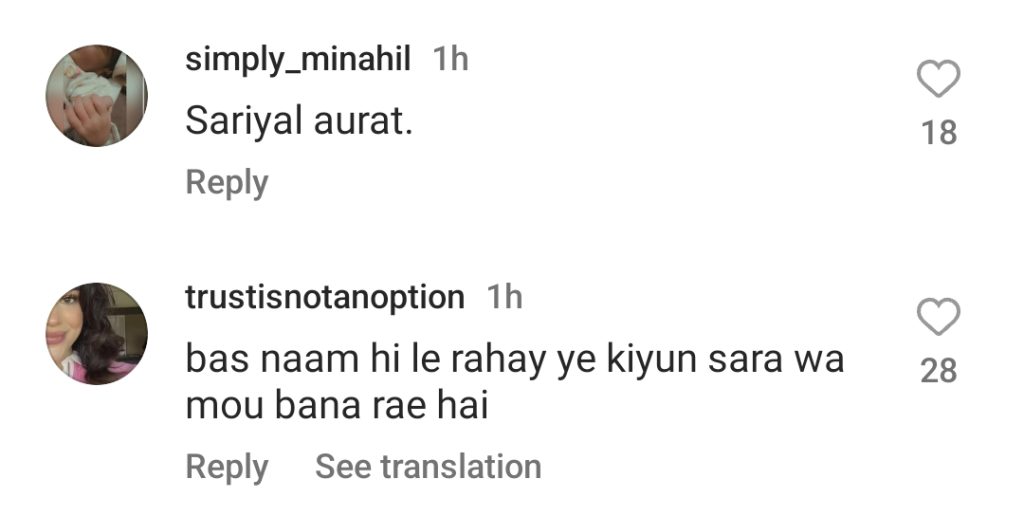Open simply_minahil's profile picture
Screen dimensions: 1024x516
tap(96, 96)
